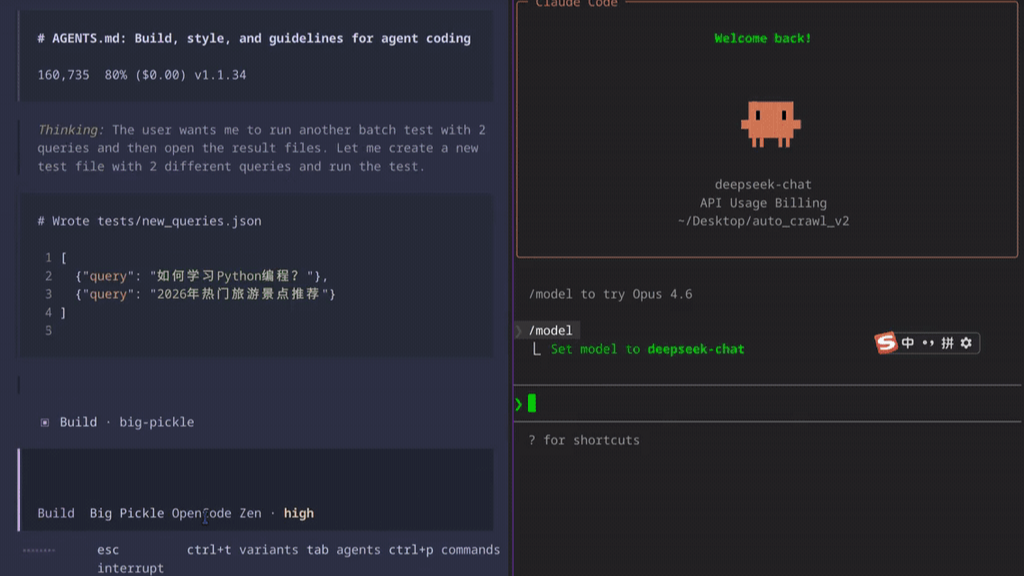Click 'OpenCode Zen' provider label
This screenshot has height=576, width=1024.
[217, 513]
